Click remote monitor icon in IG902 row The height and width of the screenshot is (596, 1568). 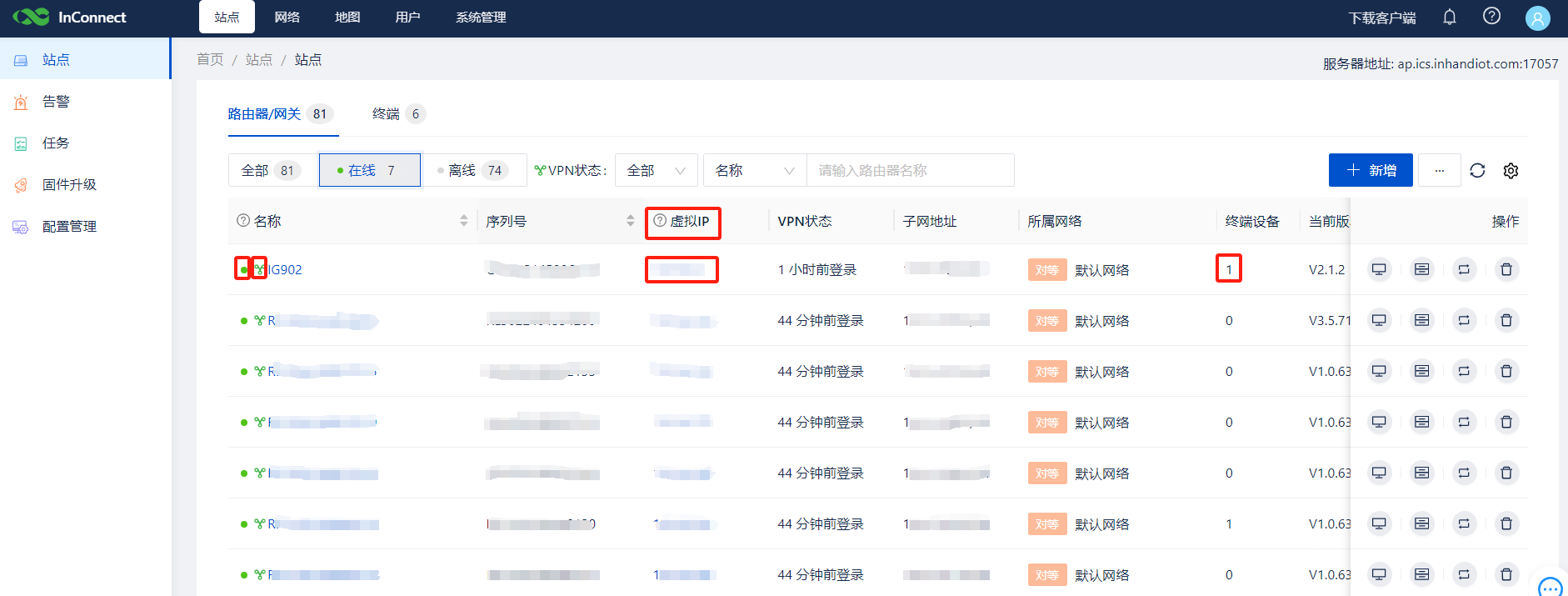click(x=1379, y=269)
